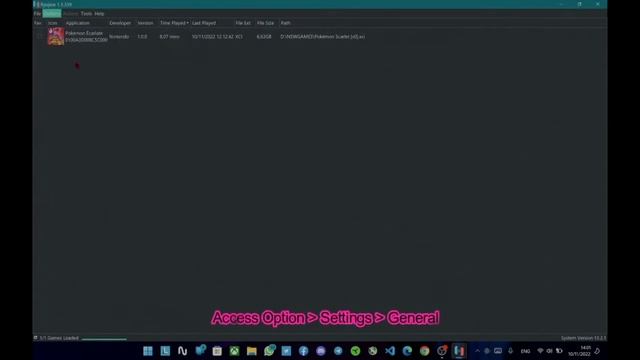Open File Explorer from the taskbar
The height and width of the screenshot is (360, 640).
252,351
